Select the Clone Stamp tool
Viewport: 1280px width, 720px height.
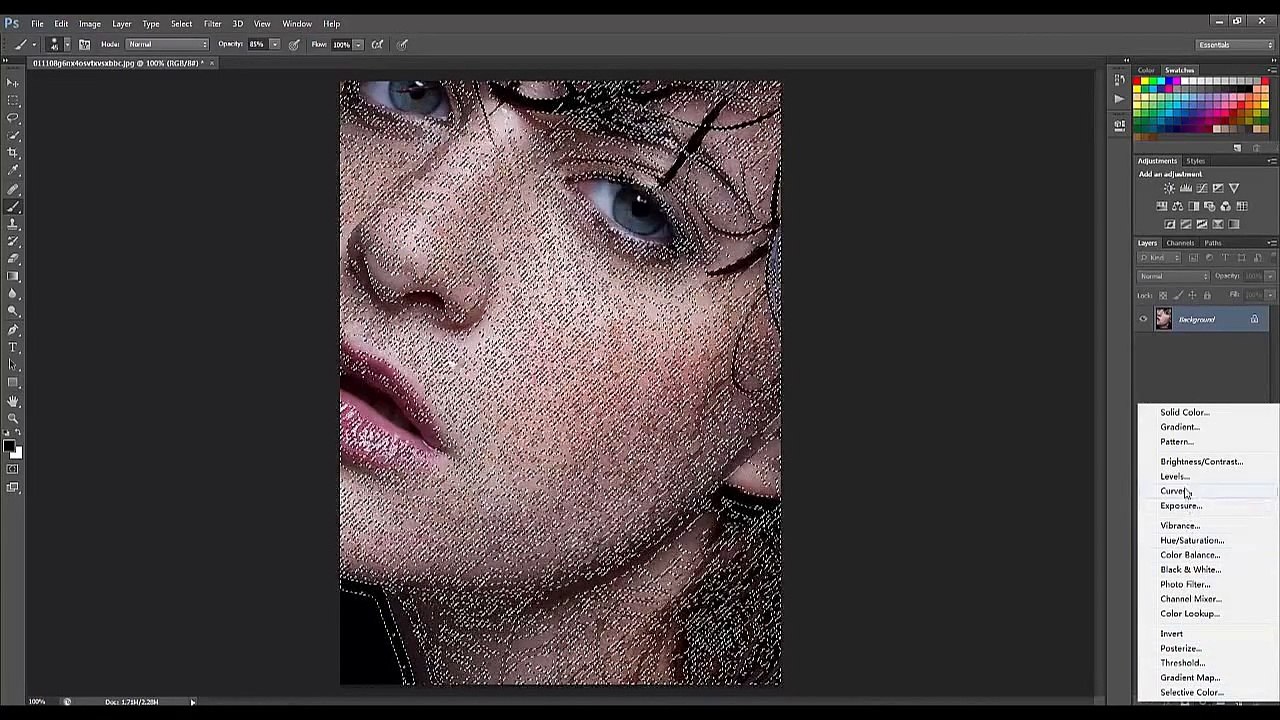[13, 224]
